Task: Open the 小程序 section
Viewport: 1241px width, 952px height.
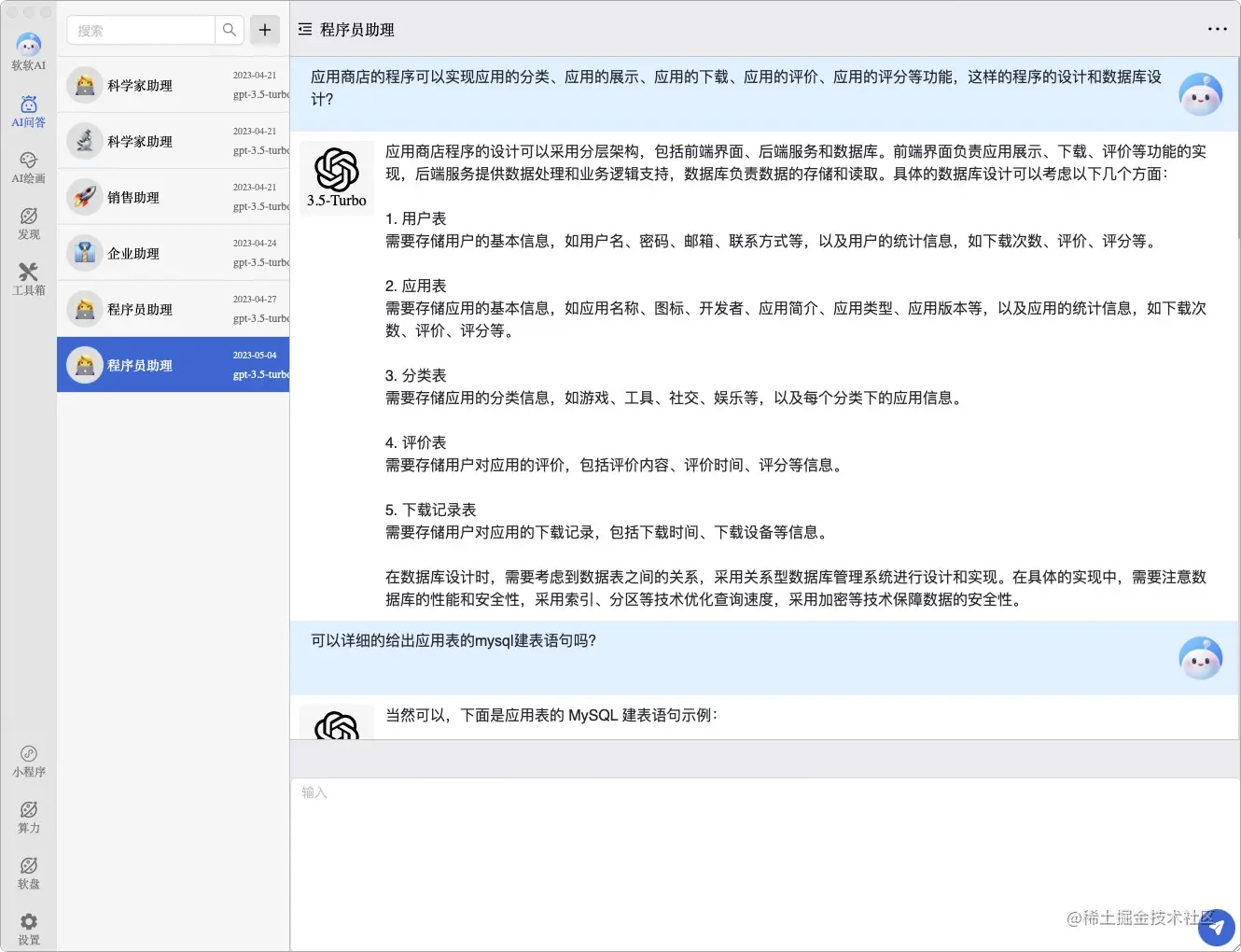Action: click(29, 762)
